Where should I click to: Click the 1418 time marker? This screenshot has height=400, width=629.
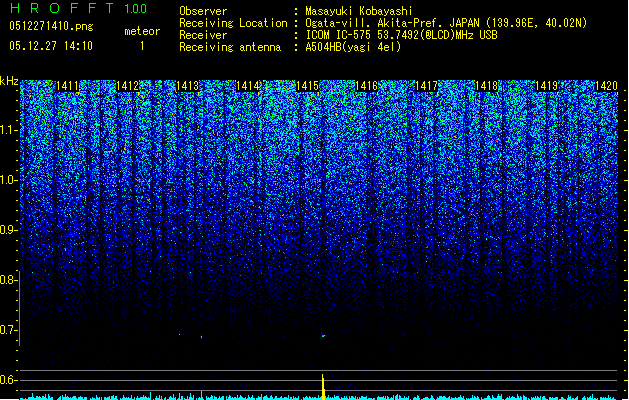487,86
